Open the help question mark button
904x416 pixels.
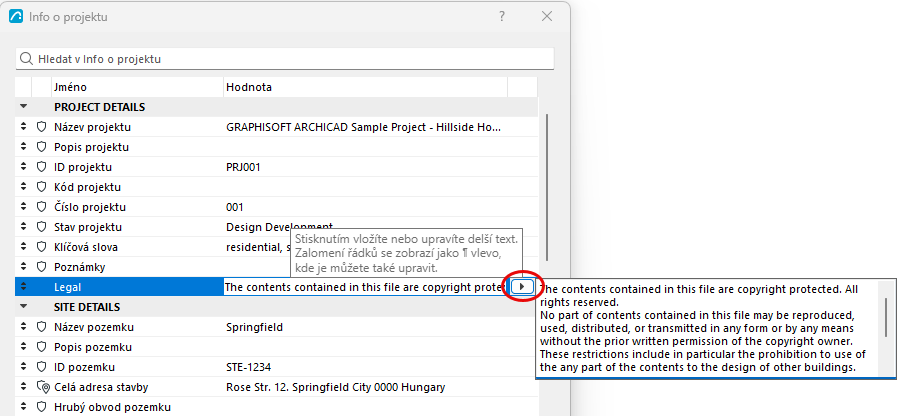pos(502,17)
